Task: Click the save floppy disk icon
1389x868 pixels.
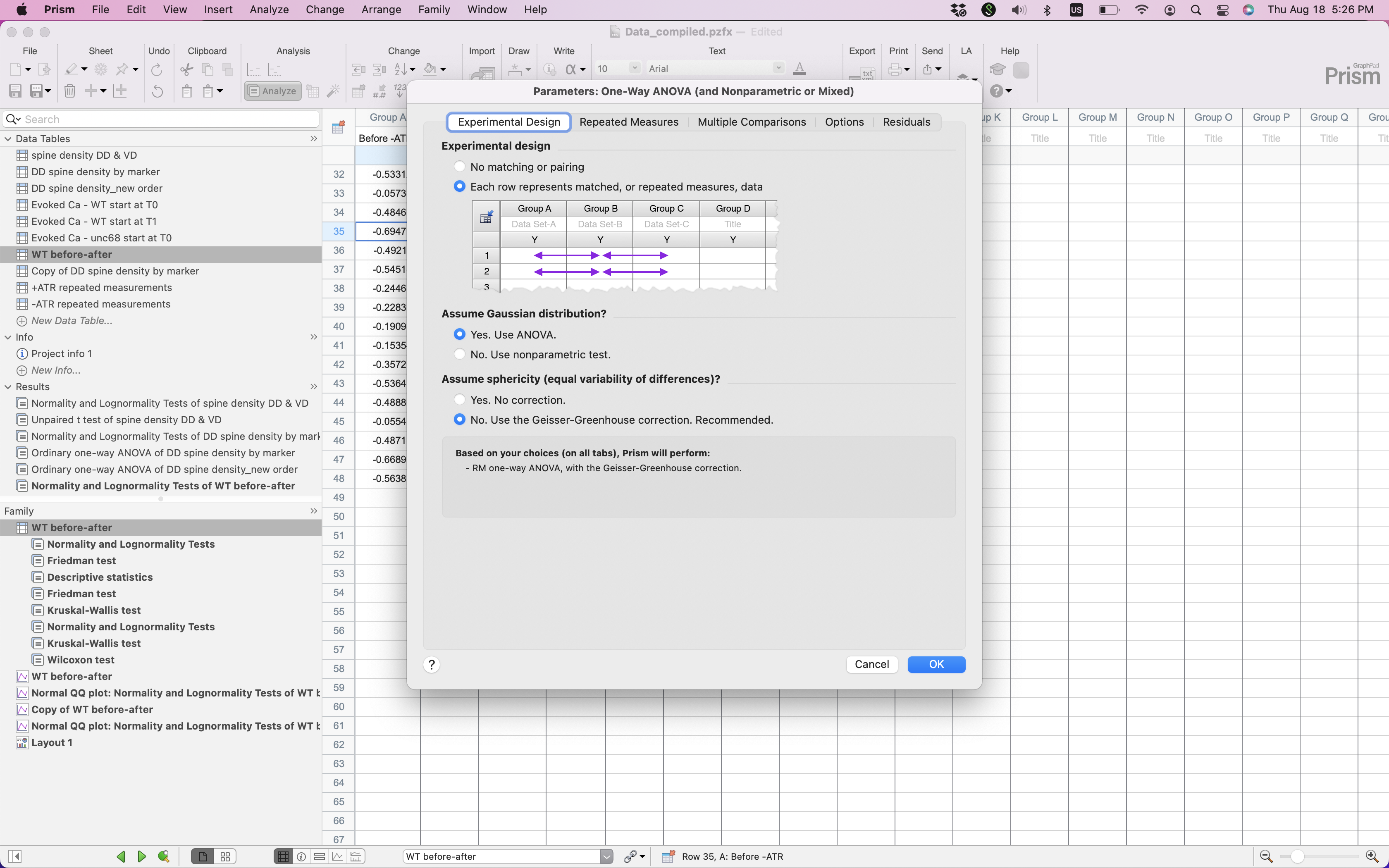Action: pyautogui.click(x=15, y=91)
